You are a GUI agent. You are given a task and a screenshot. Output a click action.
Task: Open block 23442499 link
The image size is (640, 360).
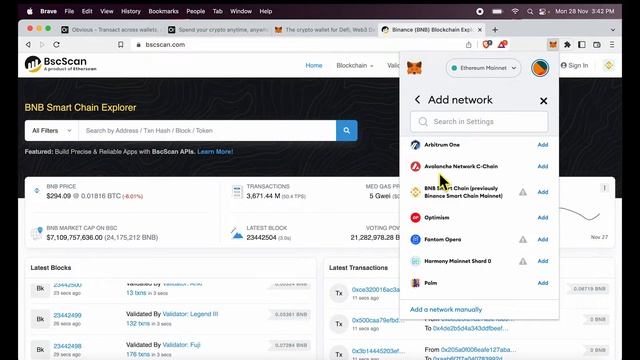pyautogui.click(x=67, y=315)
